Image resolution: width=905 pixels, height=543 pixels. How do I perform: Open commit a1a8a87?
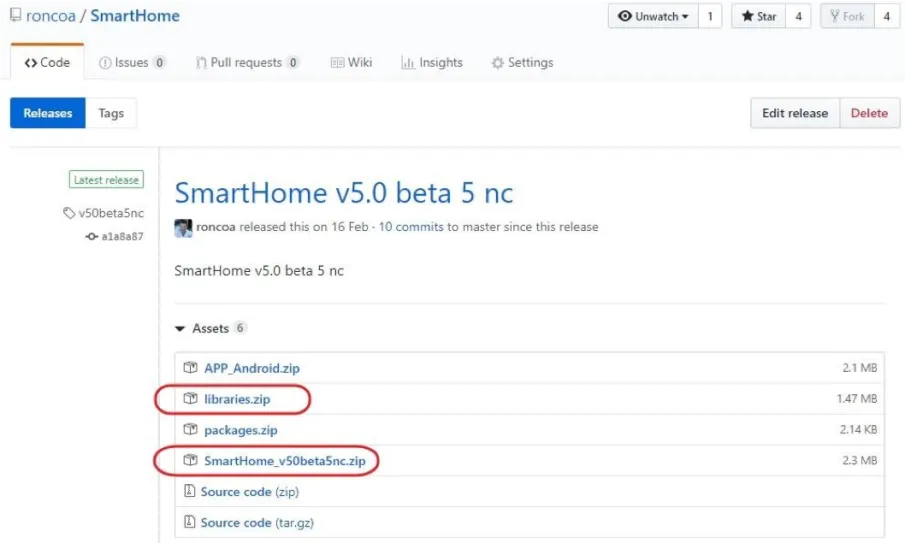[122, 236]
